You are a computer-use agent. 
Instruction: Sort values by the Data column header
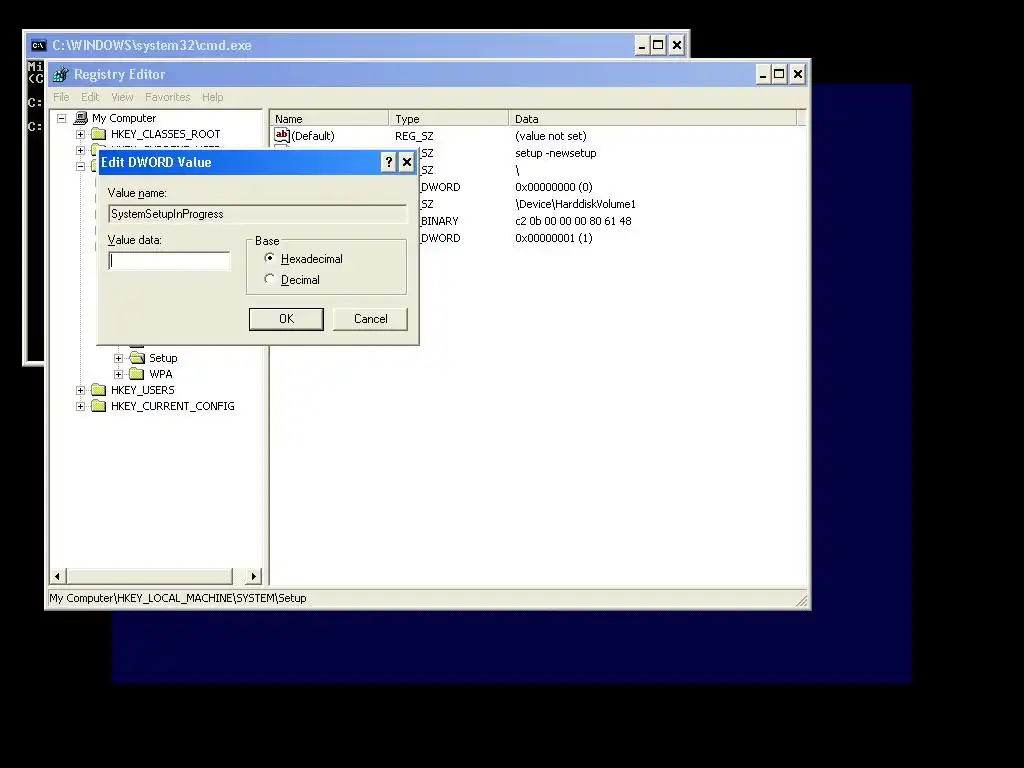[x=653, y=119]
